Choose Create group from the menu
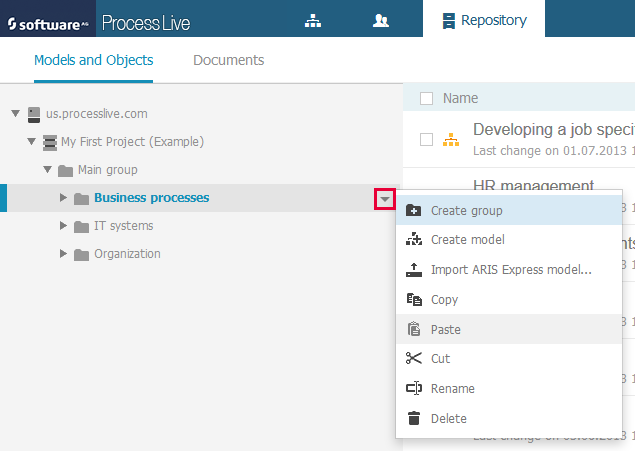 509,211
